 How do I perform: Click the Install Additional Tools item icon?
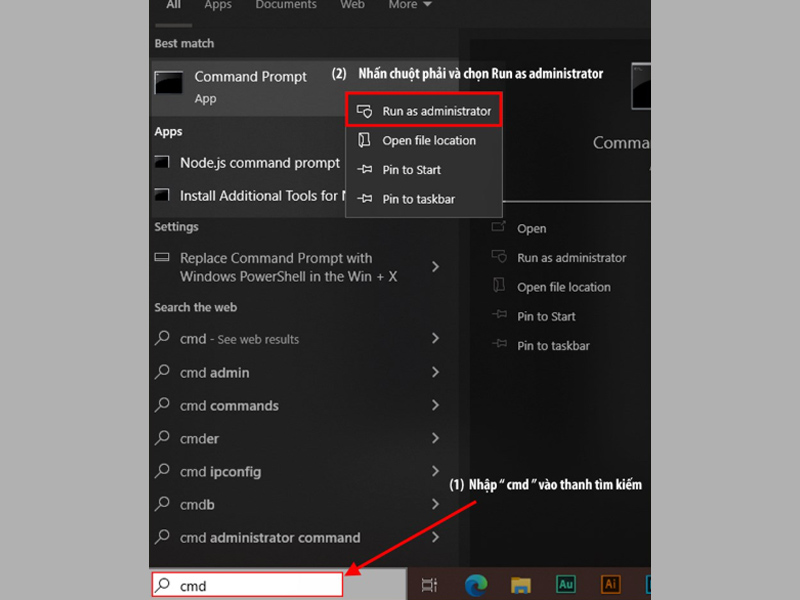(162, 195)
